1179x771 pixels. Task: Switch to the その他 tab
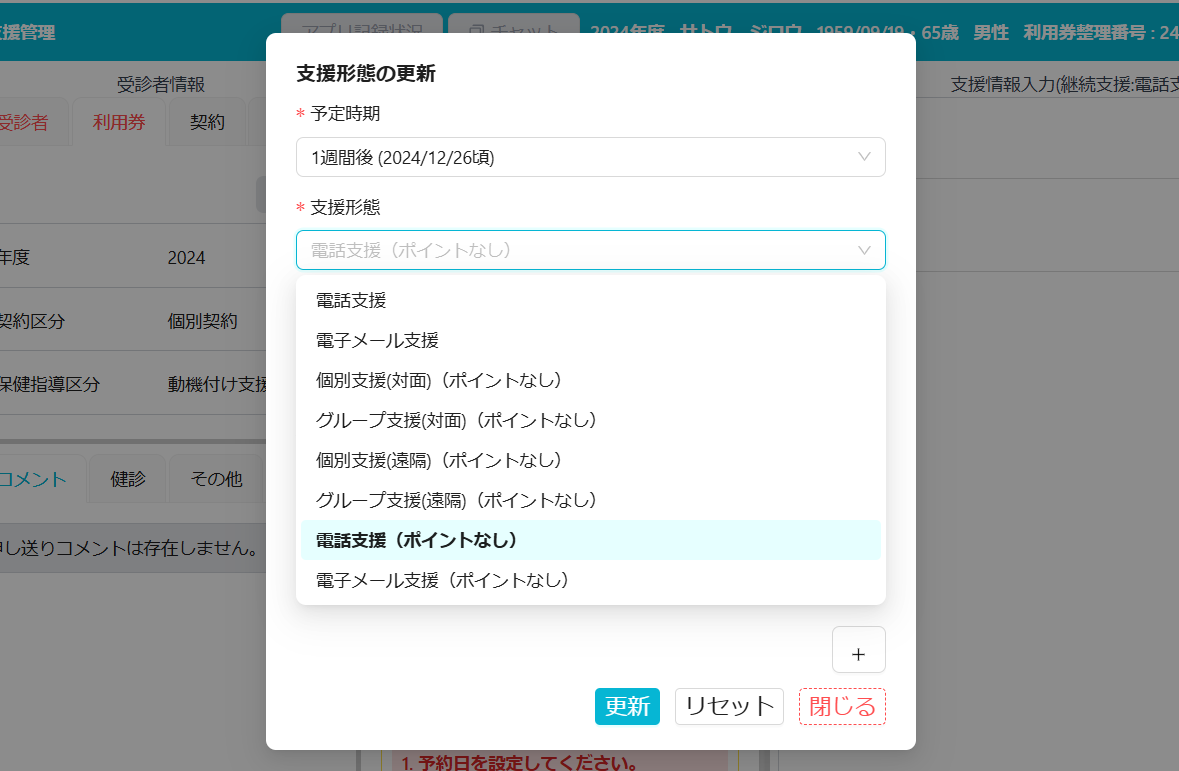pos(215,479)
